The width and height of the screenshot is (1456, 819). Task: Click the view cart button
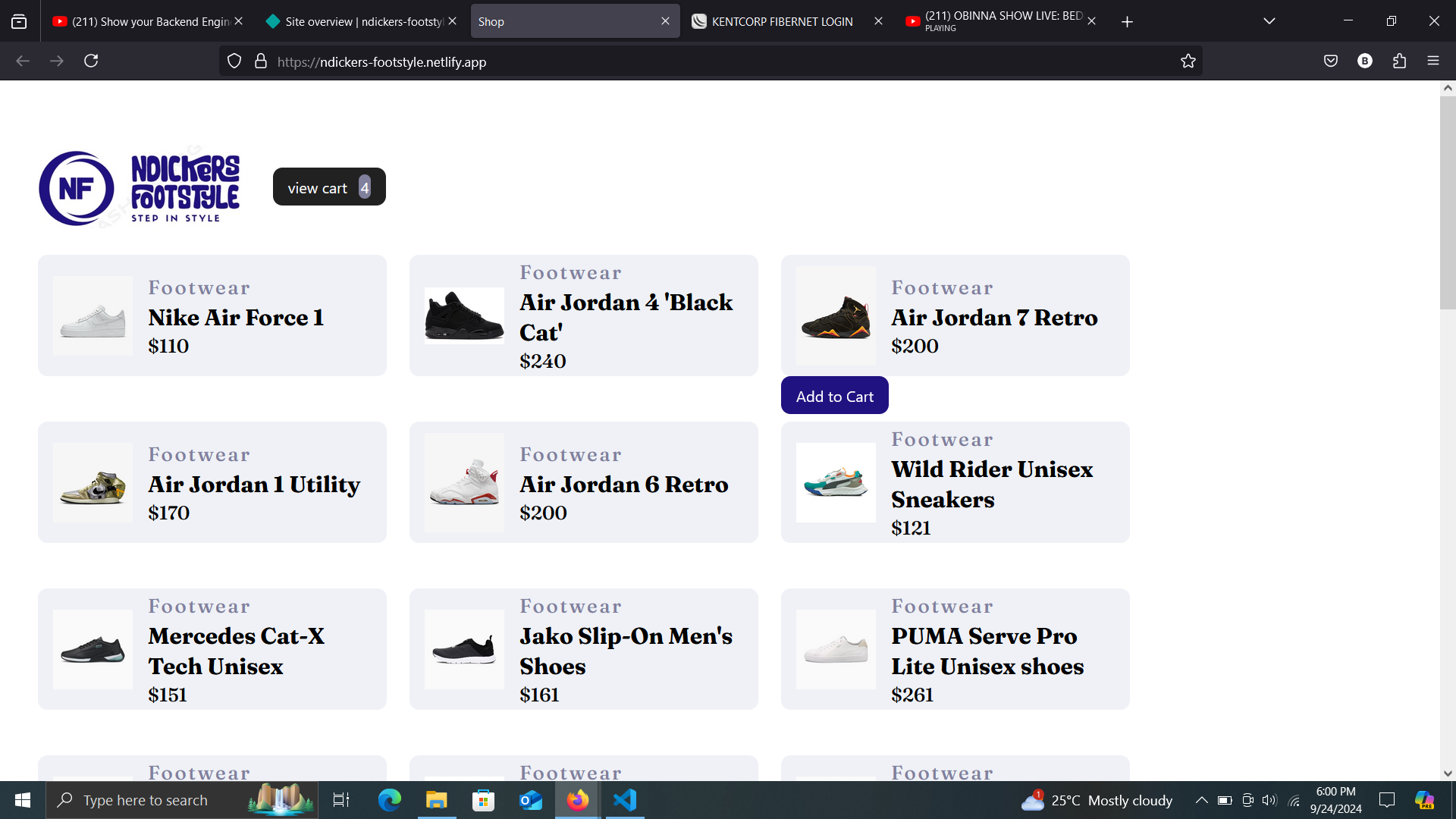tap(328, 187)
